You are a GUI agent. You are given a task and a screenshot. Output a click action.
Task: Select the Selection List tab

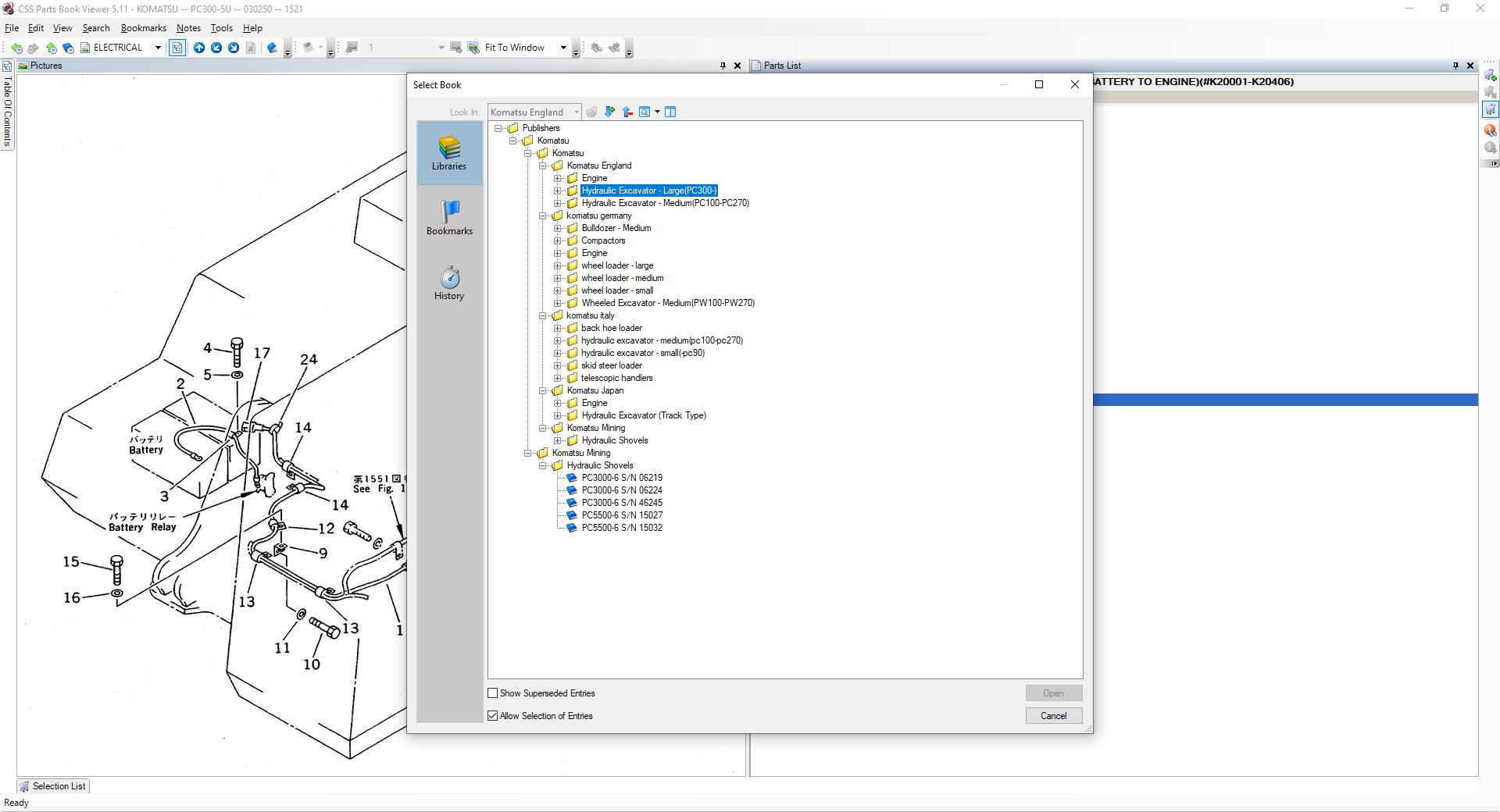pos(52,786)
